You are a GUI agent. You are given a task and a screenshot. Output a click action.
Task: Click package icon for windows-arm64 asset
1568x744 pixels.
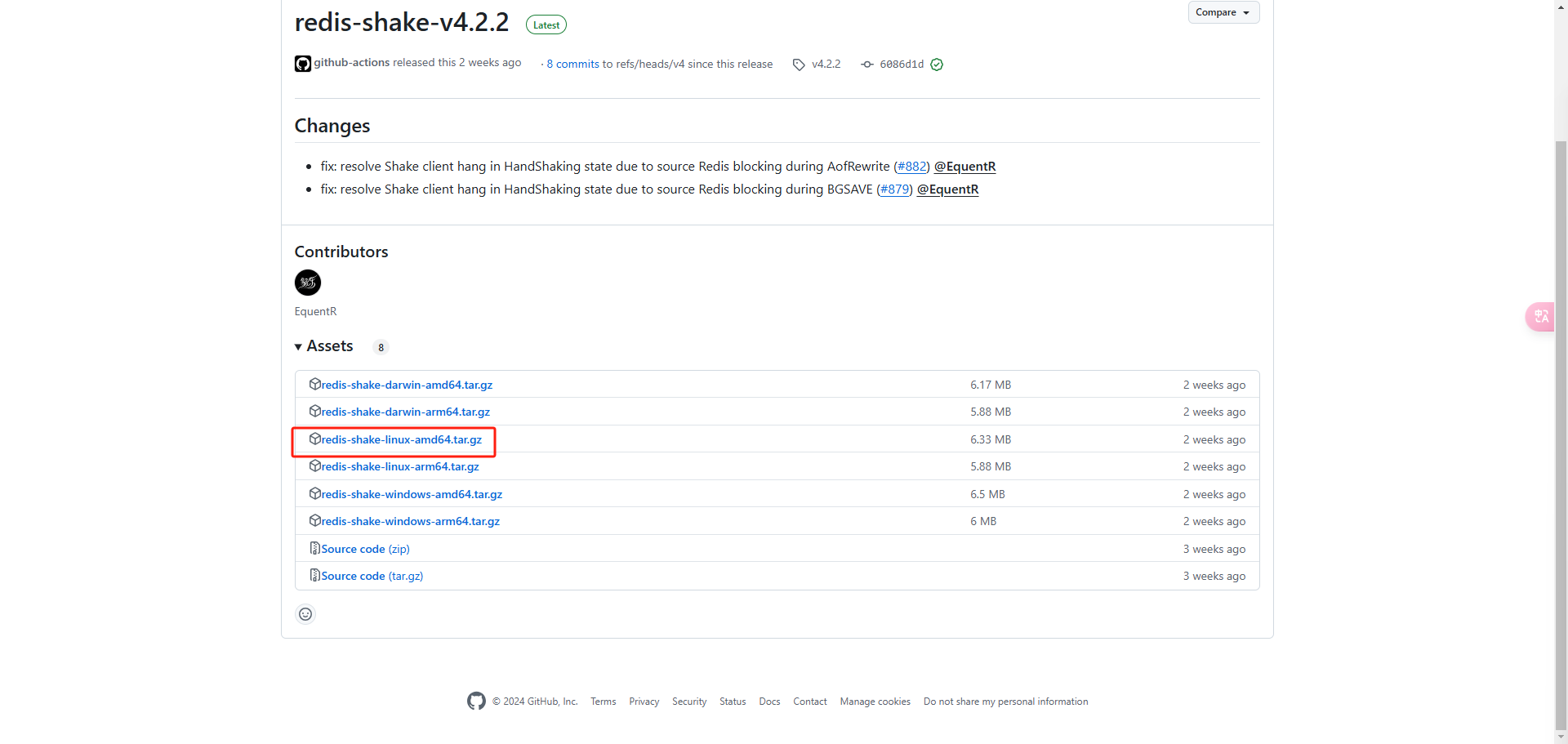click(x=315, y=520)
